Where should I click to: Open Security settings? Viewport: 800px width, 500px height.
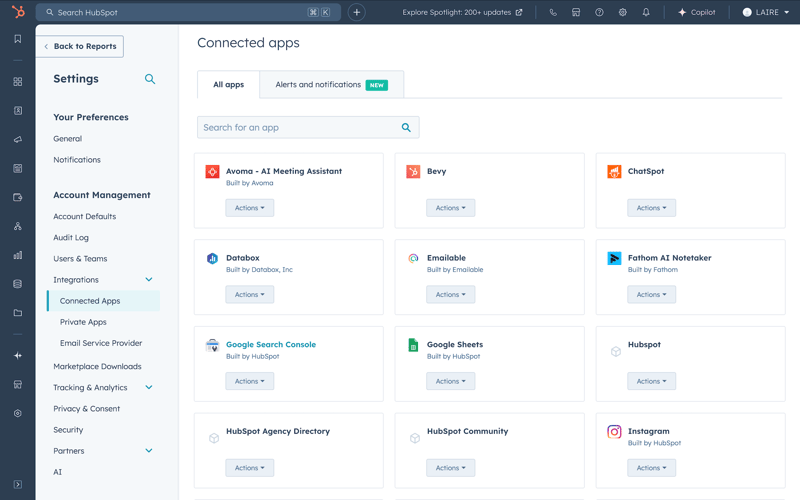[x=68, y=430]
